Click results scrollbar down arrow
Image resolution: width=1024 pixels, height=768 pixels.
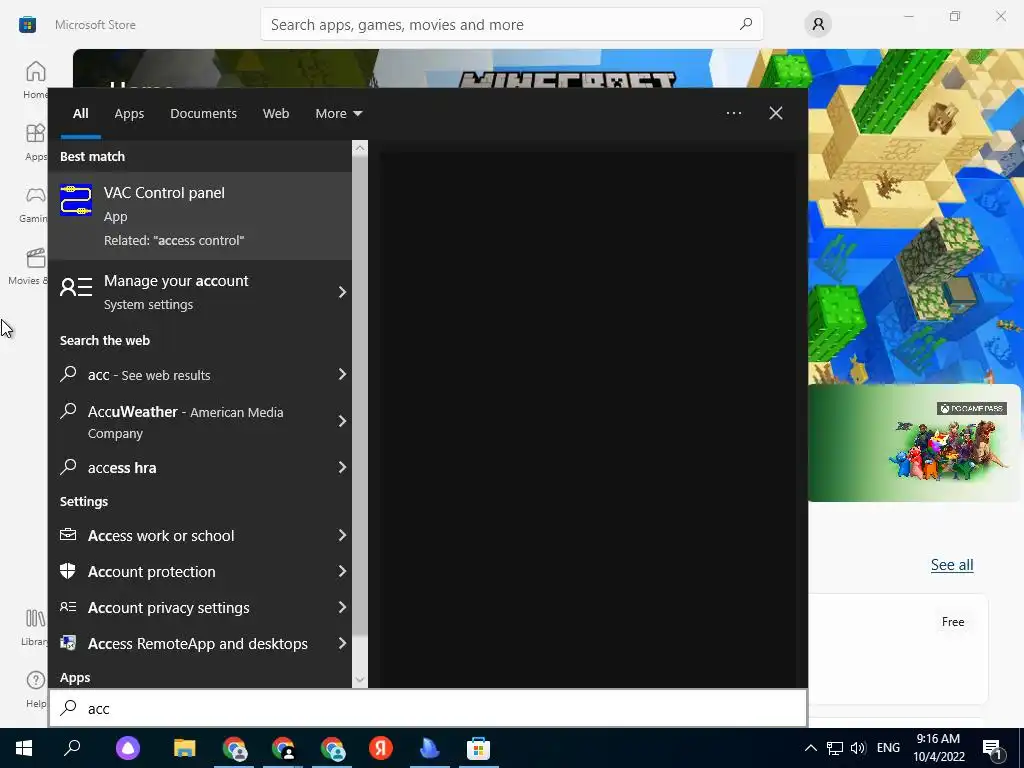click(360, 680)
